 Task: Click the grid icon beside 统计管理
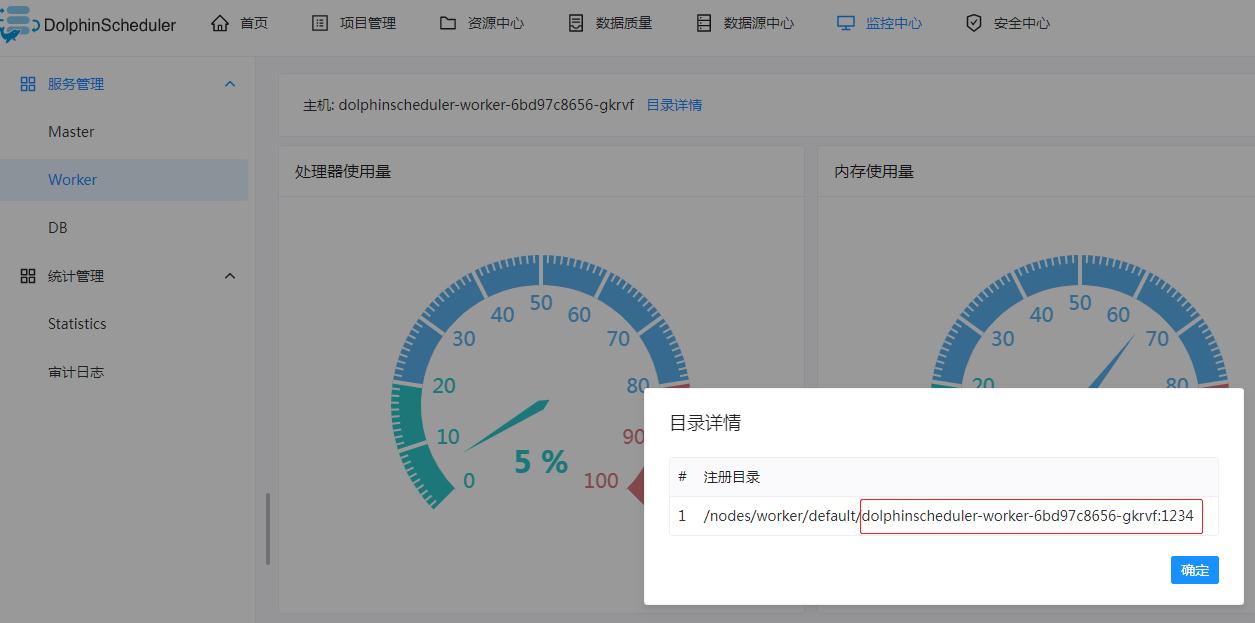pos(28,276)
